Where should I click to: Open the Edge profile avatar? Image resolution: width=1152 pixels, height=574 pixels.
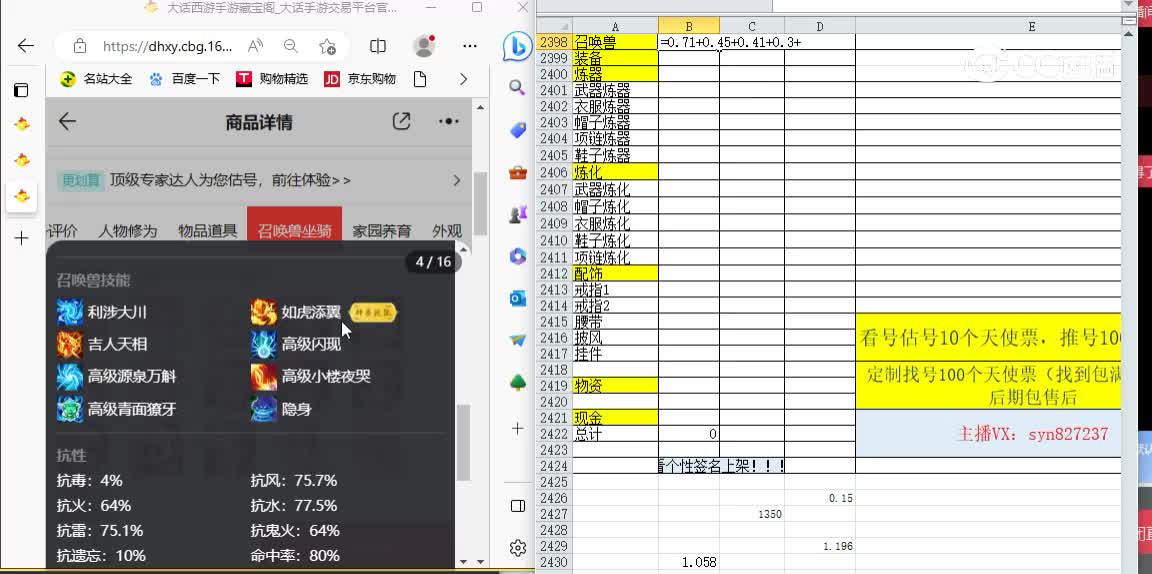click(x=425, y=46)
